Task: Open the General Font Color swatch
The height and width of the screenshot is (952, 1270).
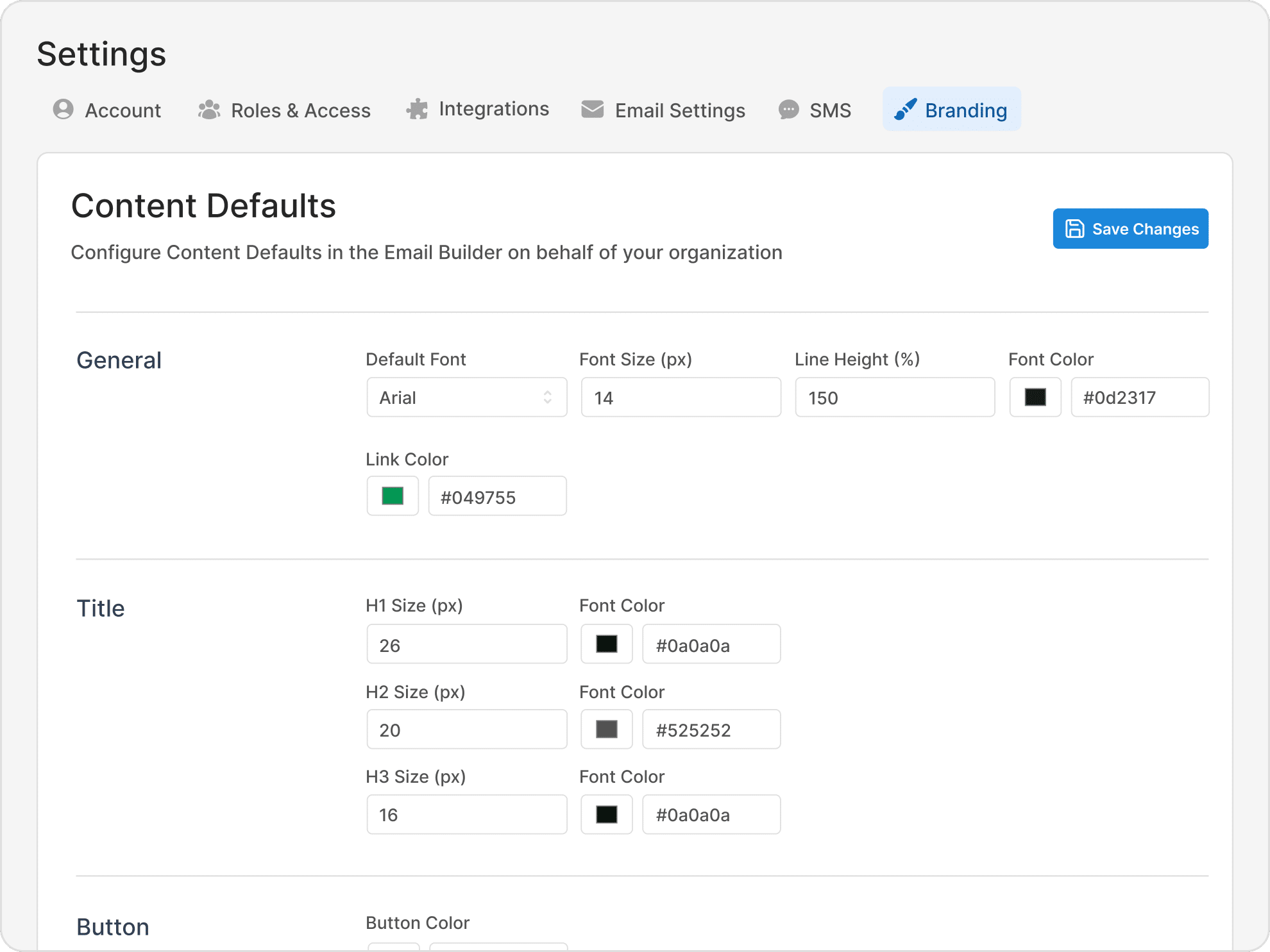Action: [x=1035, y=397]
